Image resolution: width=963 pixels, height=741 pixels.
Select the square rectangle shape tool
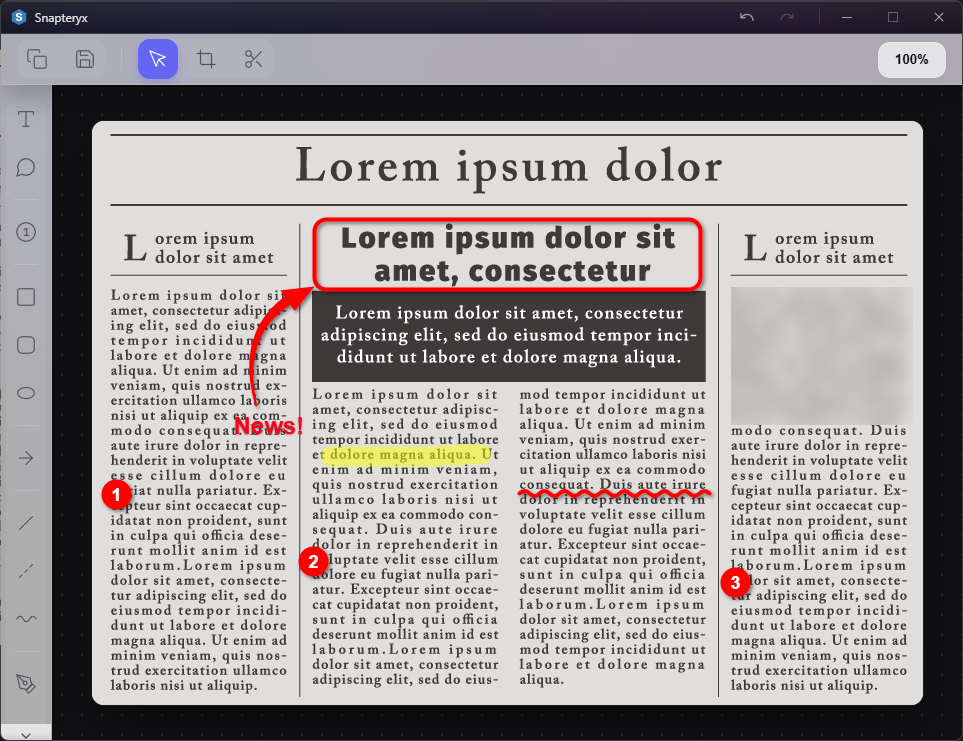tap(26, 297)
